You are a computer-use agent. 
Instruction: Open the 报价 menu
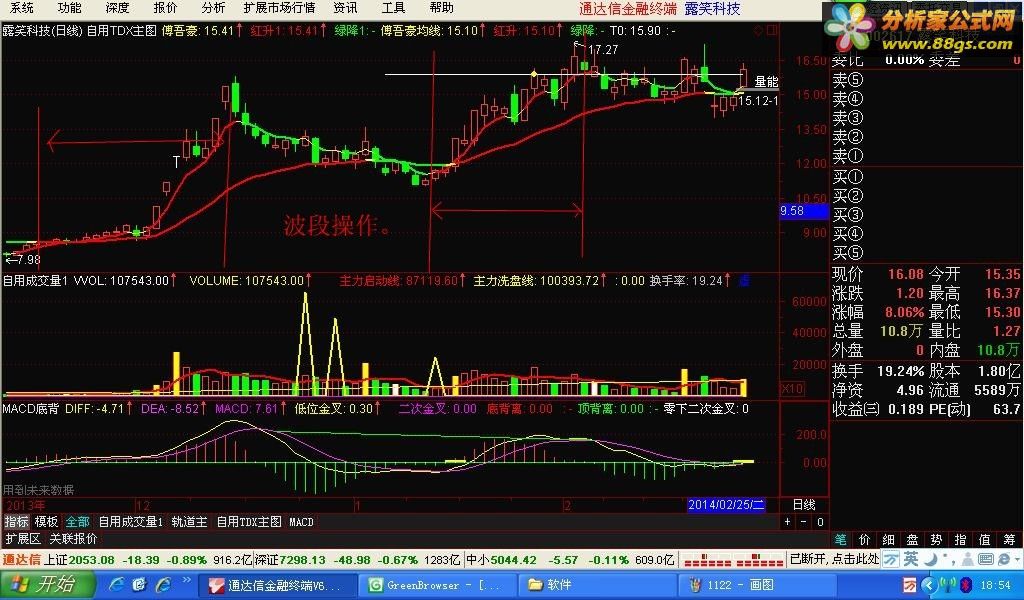(x=165, y=8)
